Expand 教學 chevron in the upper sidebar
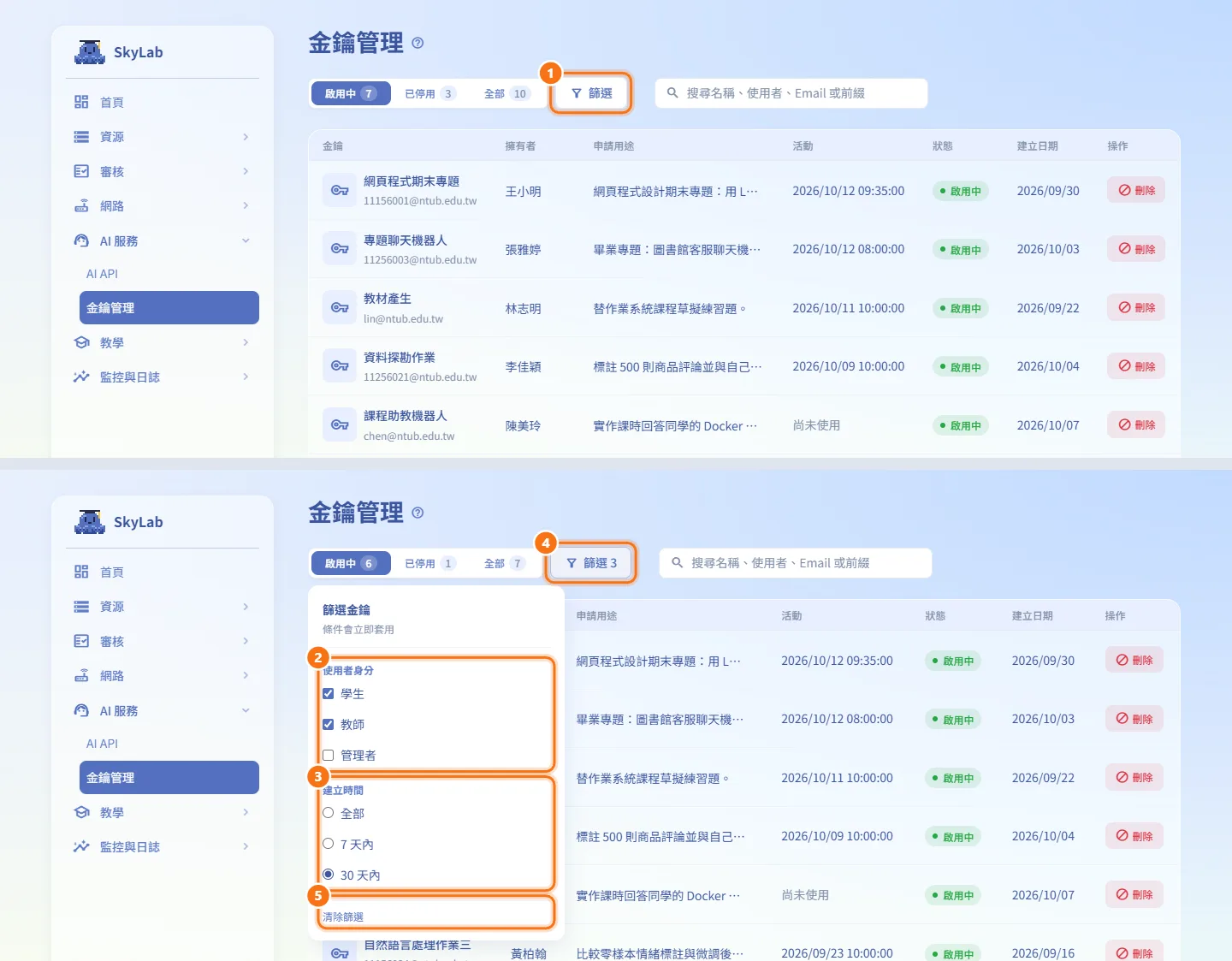1232x961 pixels. point(246,342)
